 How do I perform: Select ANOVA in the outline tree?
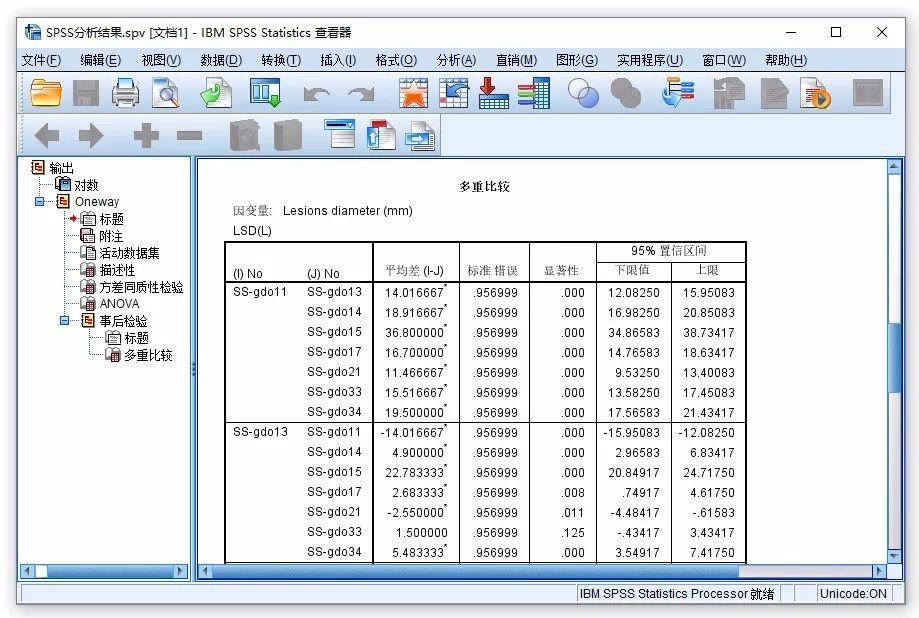pyautogui.click(x=119, y=304)
